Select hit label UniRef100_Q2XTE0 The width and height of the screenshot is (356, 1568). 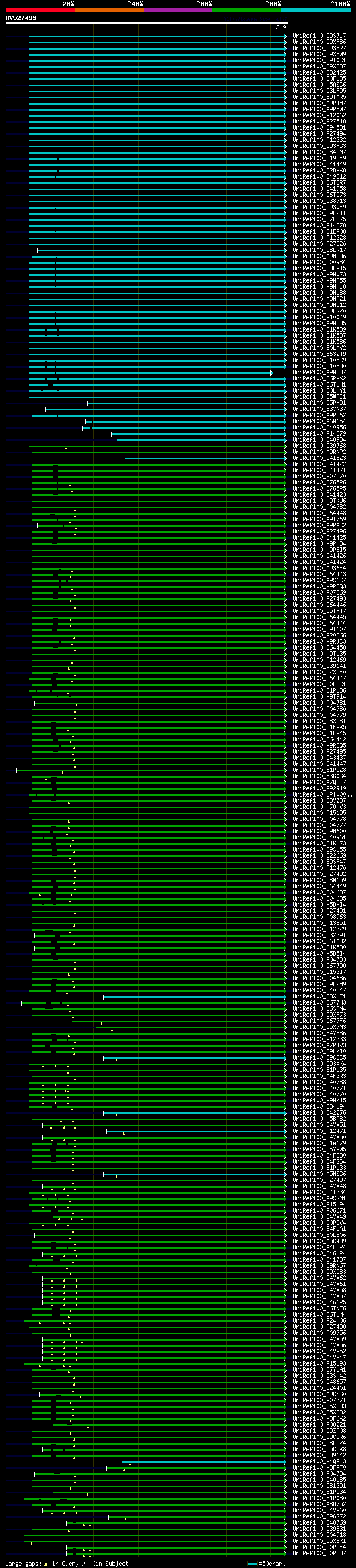(x=319, y=672)
